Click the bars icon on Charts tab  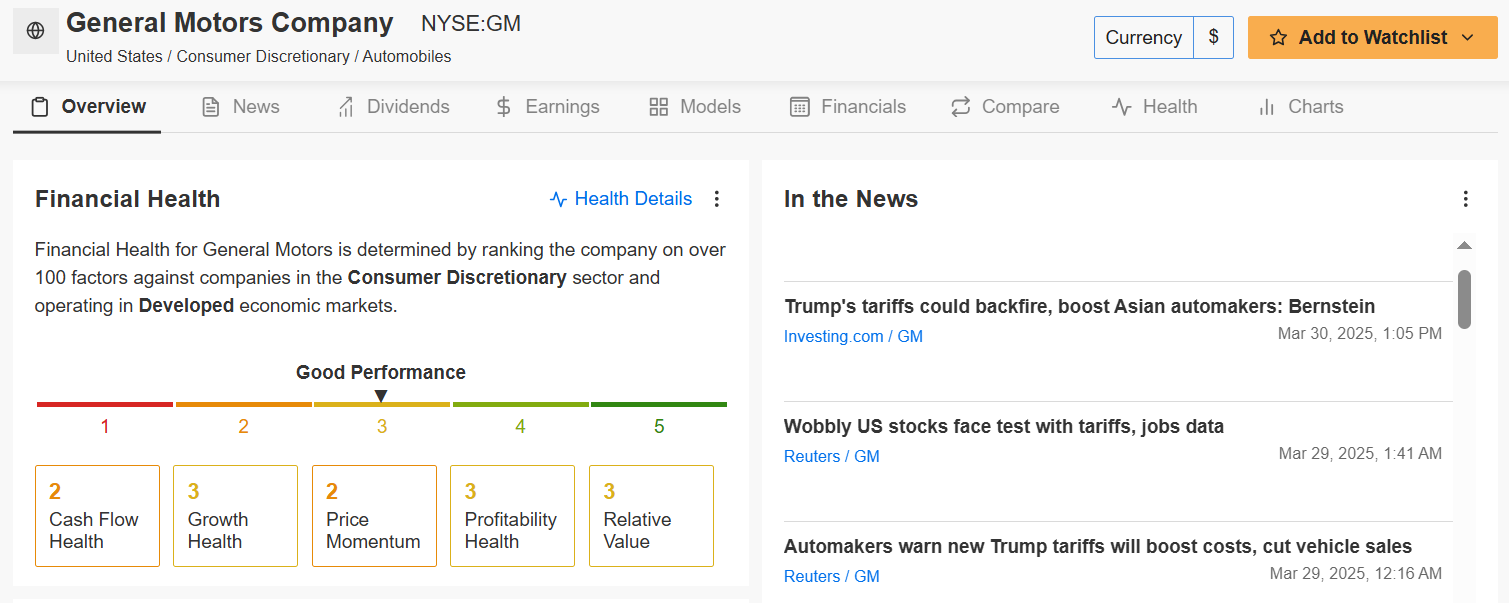[1267, 107]
